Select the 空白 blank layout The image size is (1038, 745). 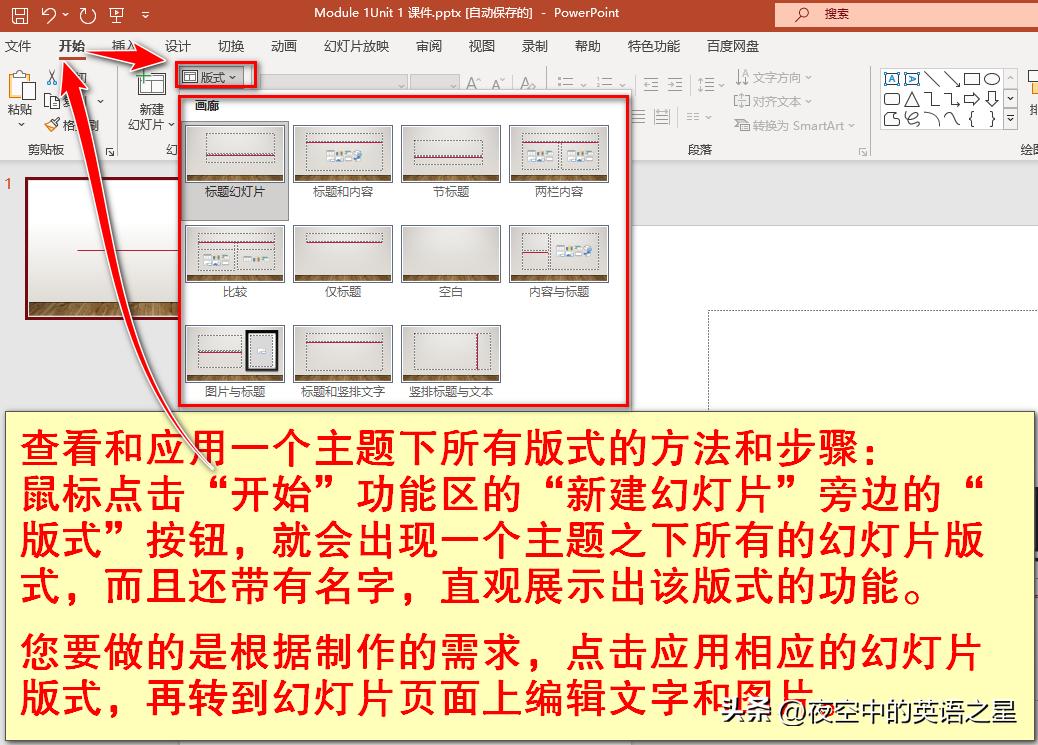(450, 253)
